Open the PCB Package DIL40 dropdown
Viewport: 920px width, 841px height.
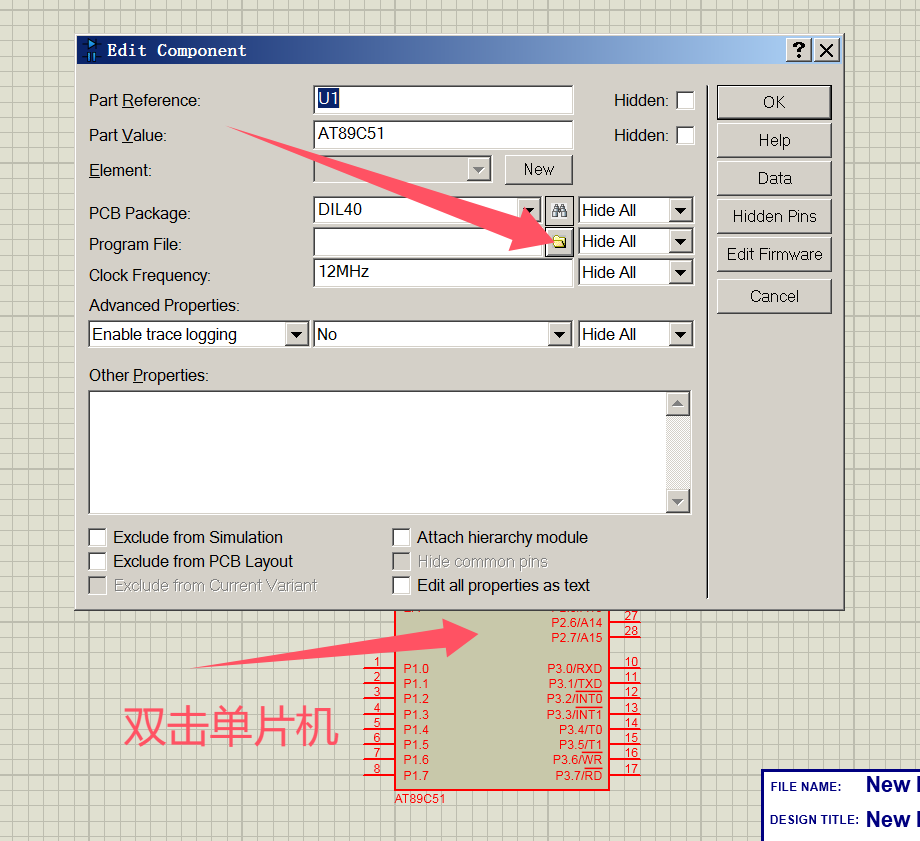coord(529,210)
